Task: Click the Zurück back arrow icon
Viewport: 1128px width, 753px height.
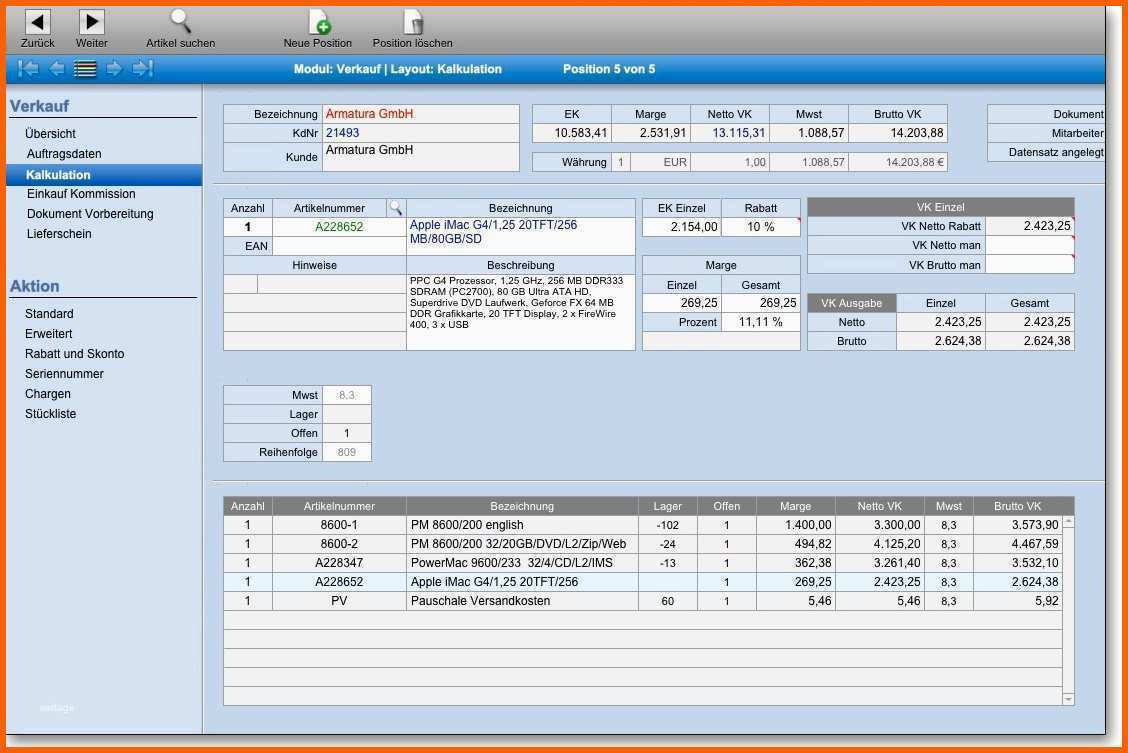Action: [37, 22]
